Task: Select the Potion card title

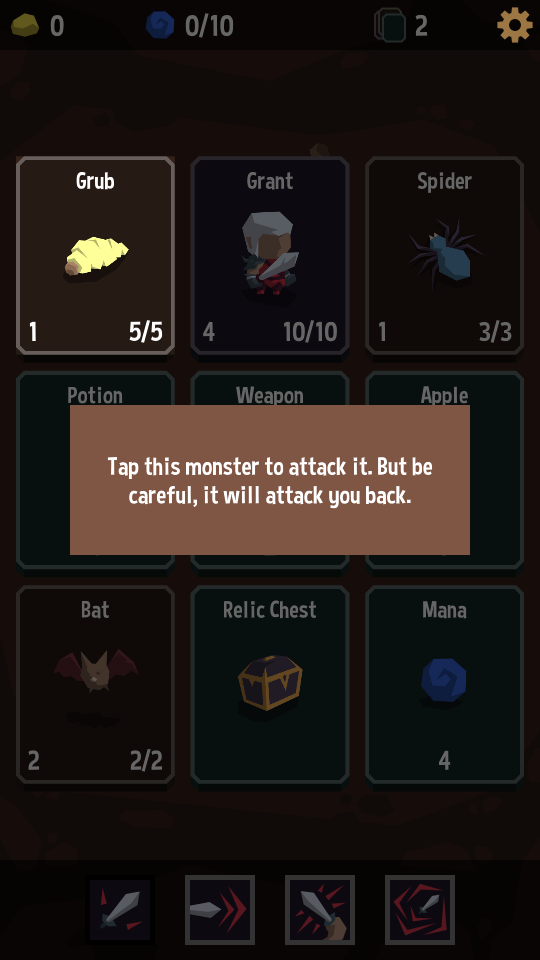Action: coord(95,396)
